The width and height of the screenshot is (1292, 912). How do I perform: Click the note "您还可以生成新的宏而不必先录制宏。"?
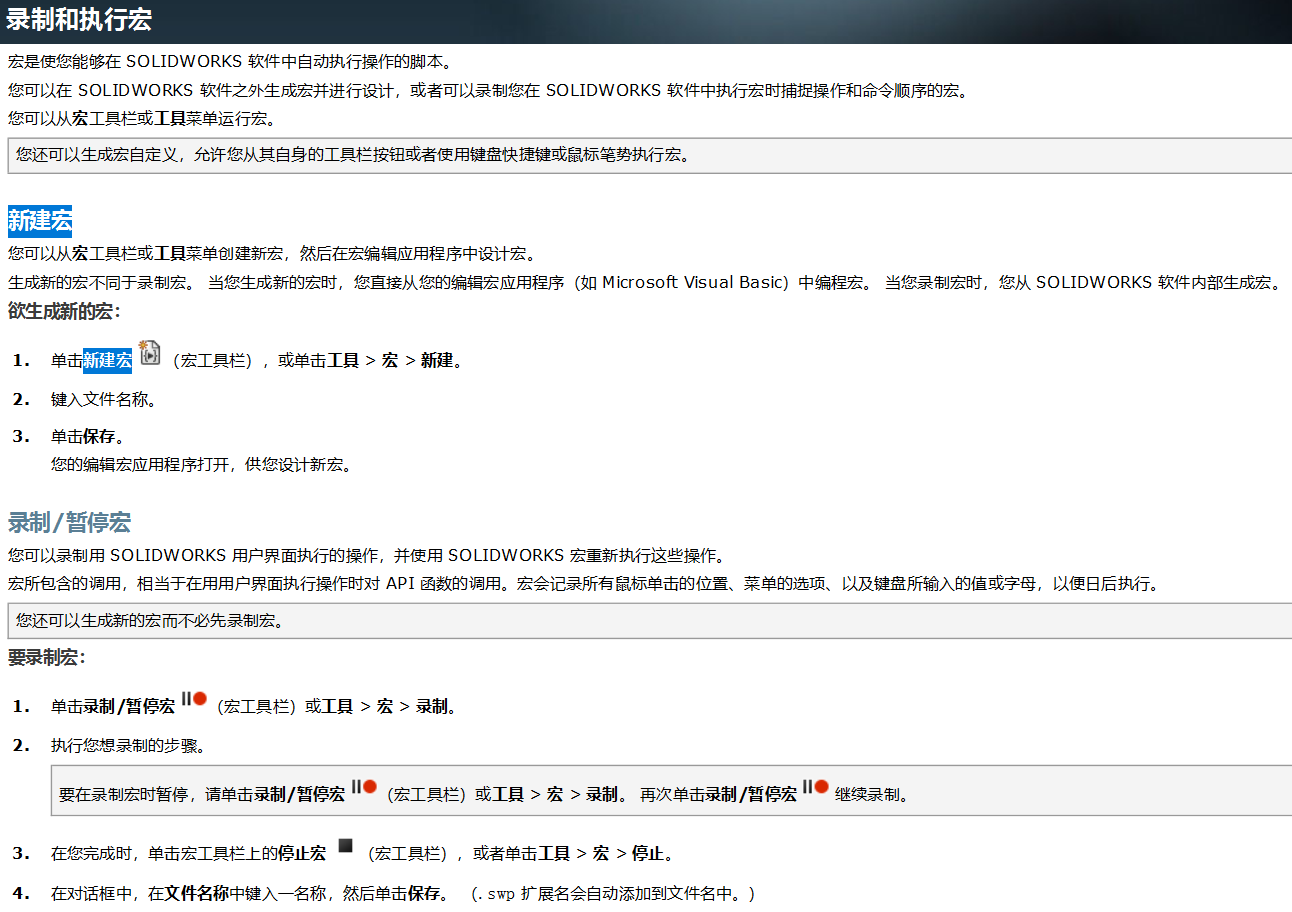click(x=649, y=620)
